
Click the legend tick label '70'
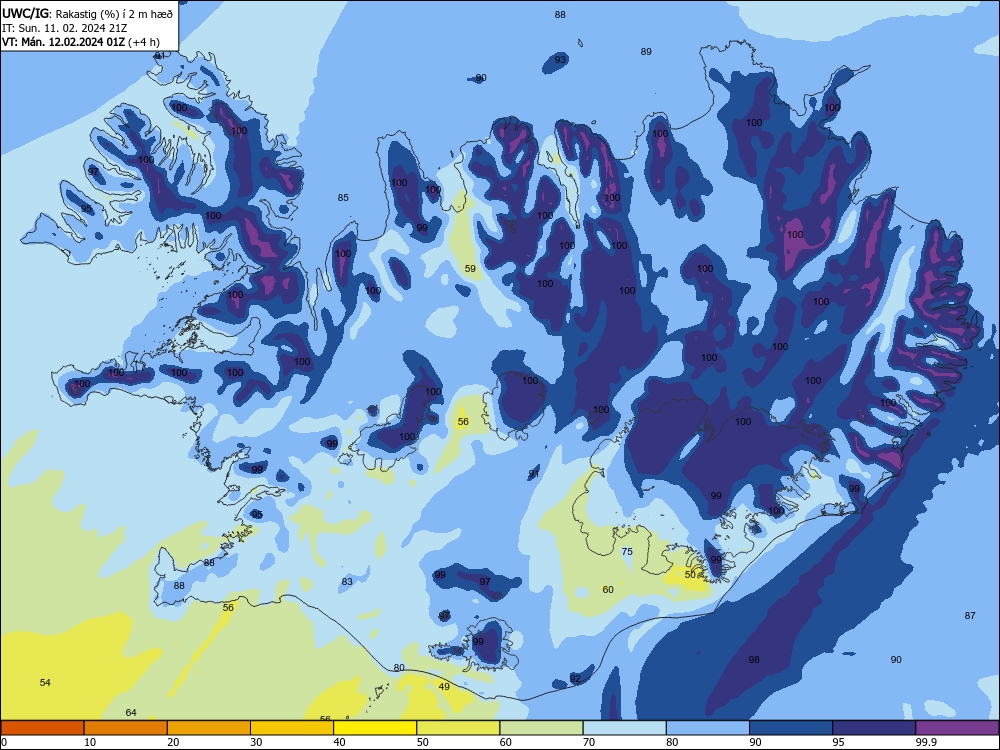(589, 742)
